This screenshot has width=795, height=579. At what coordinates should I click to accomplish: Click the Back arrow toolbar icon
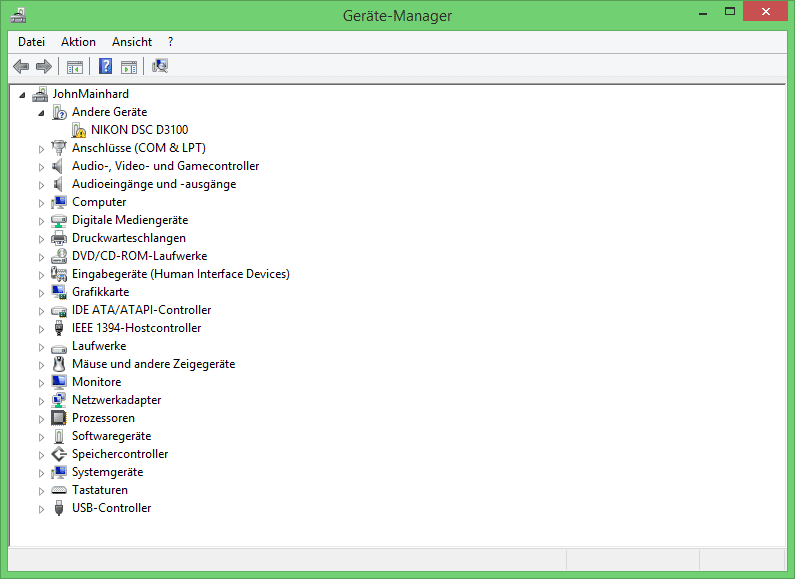21,66
